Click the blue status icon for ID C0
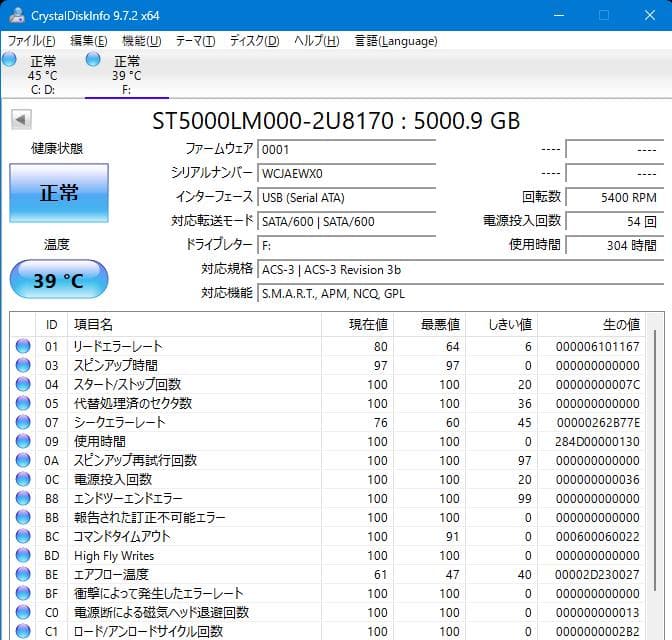This screenshot has width=672, height=640. click(23, 612)
